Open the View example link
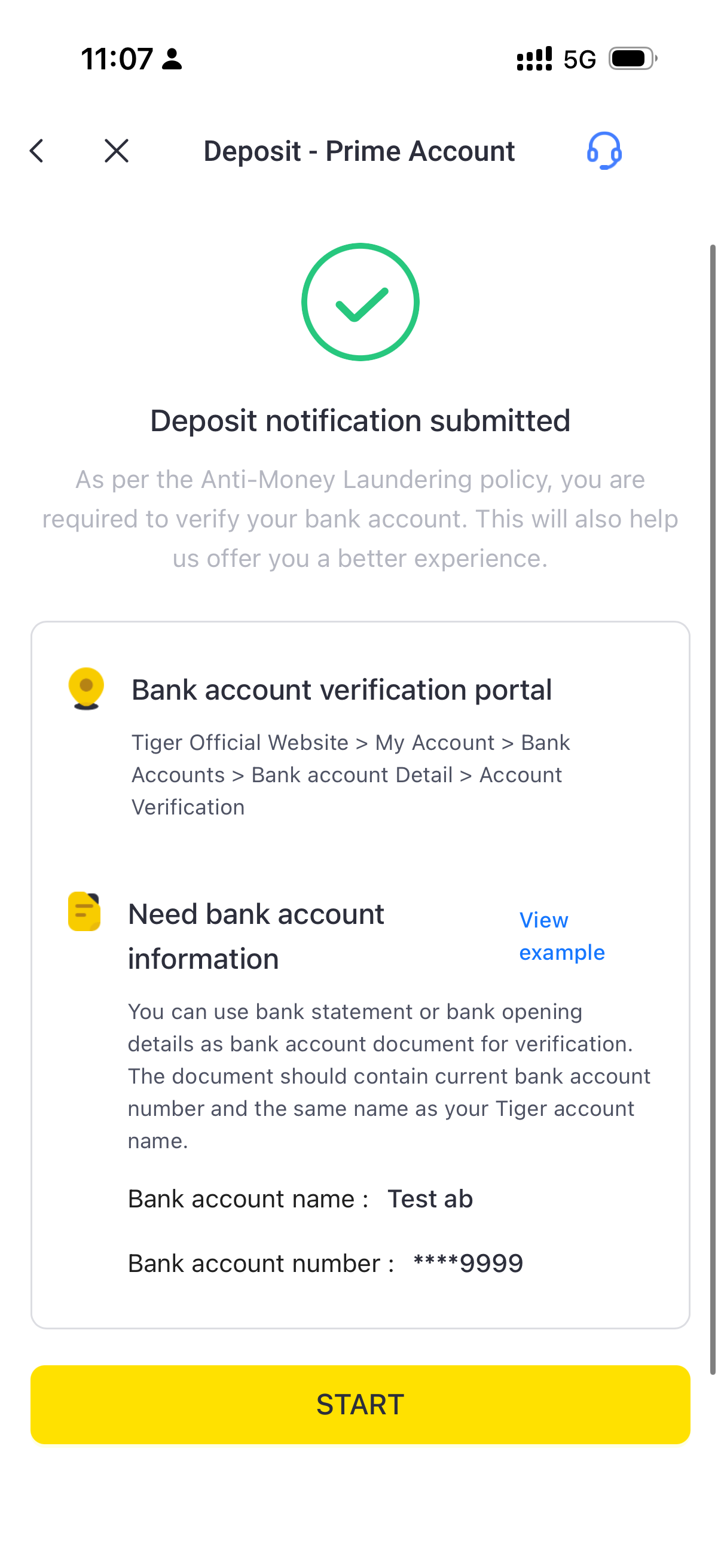 (x=561, y=936)
